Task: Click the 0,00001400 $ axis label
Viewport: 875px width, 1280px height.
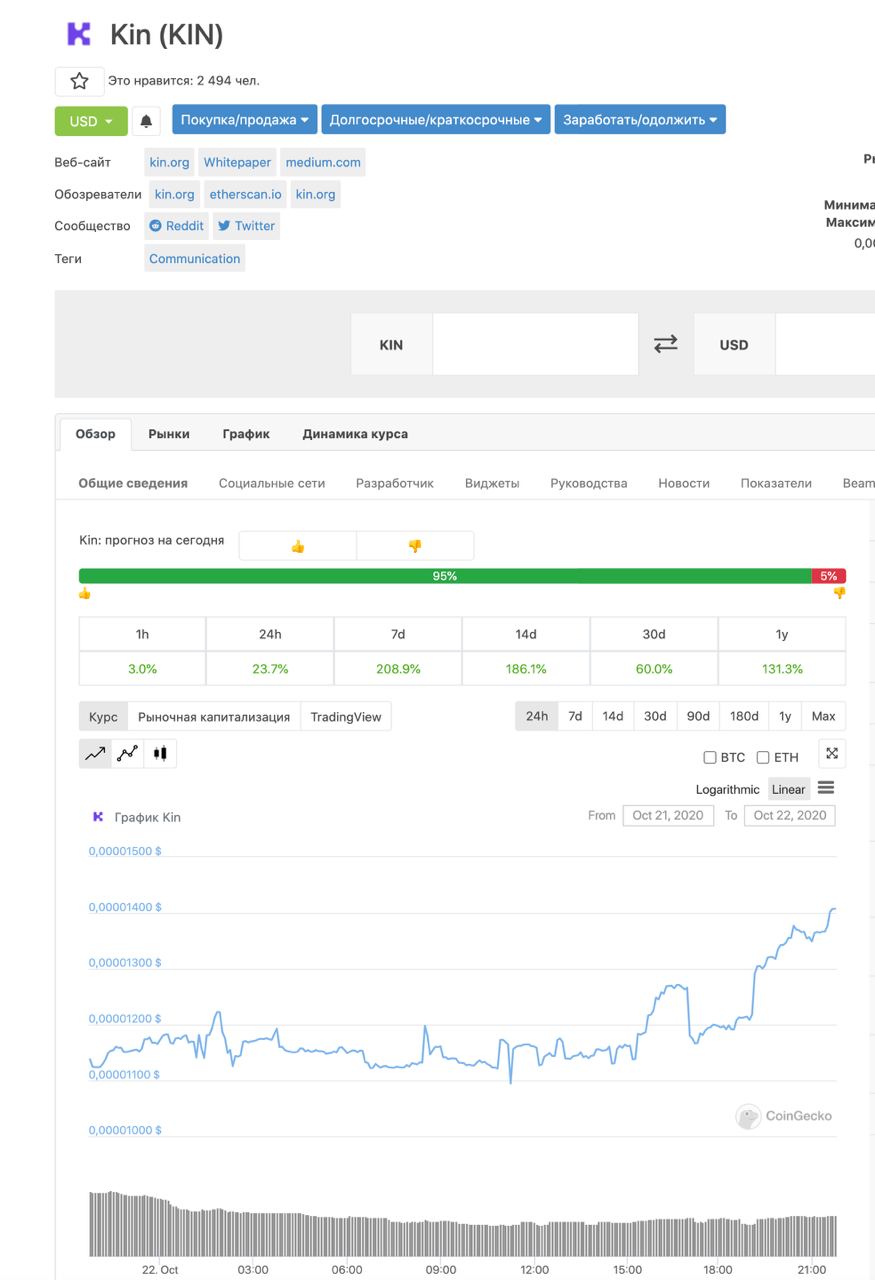Action: tap(125, 907)
